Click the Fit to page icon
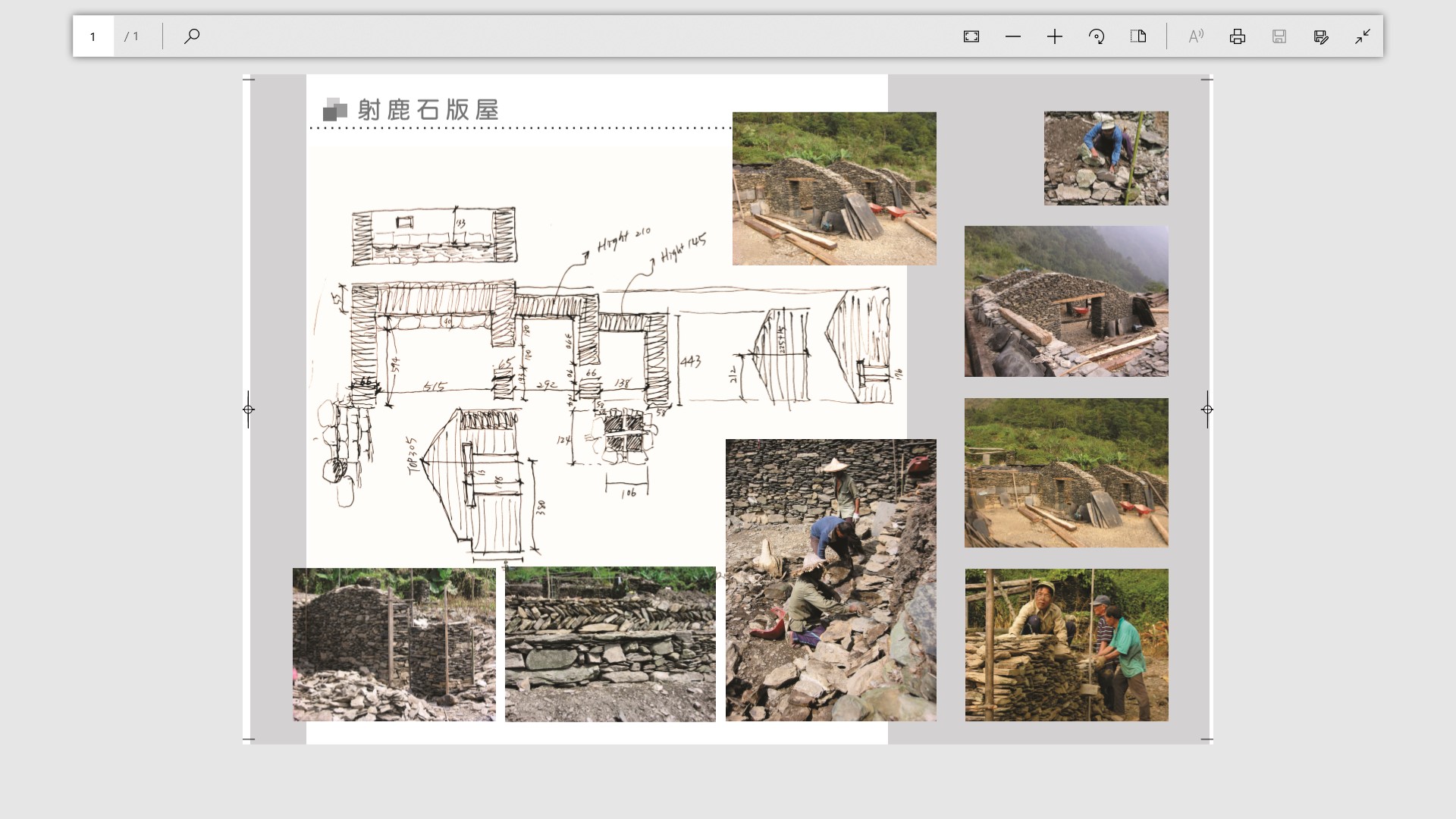The image size is (1456, 819). pyautogui.click(x=971, y=36)
